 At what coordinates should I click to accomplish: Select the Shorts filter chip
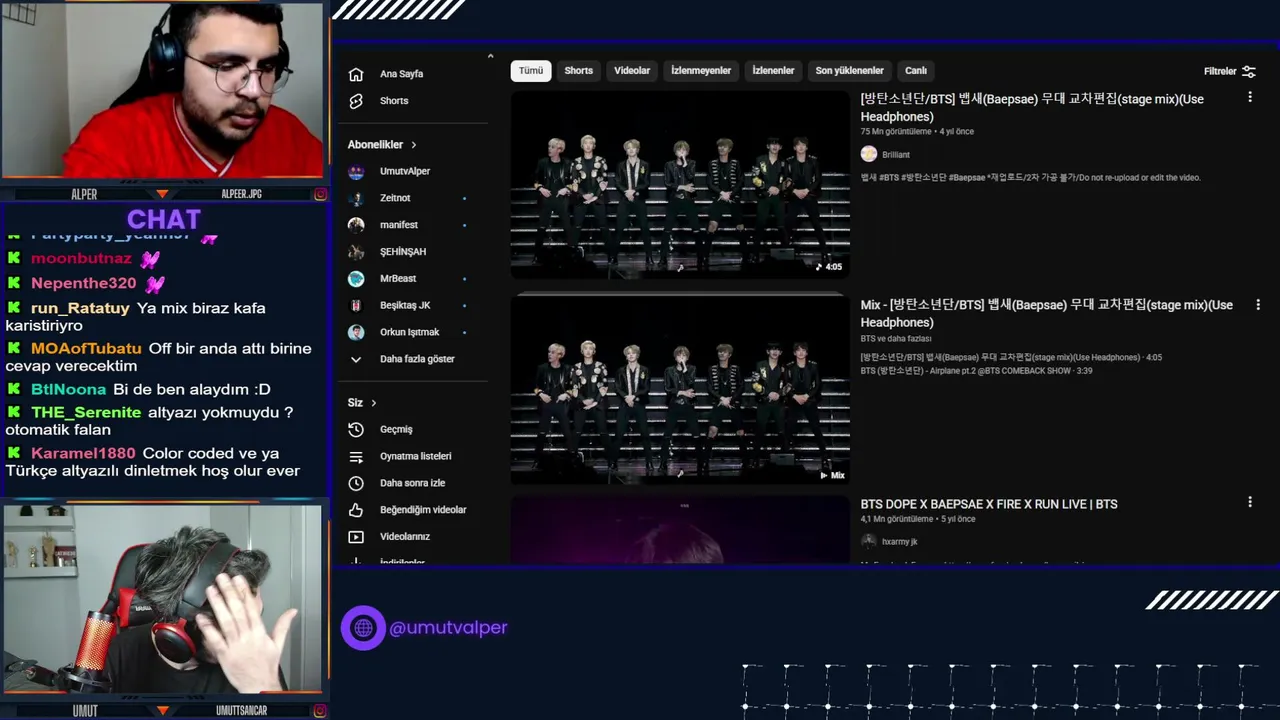579,71
